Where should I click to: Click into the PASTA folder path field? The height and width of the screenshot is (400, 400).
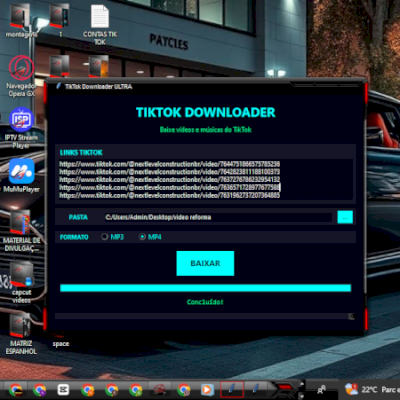[x=218, y=217]
